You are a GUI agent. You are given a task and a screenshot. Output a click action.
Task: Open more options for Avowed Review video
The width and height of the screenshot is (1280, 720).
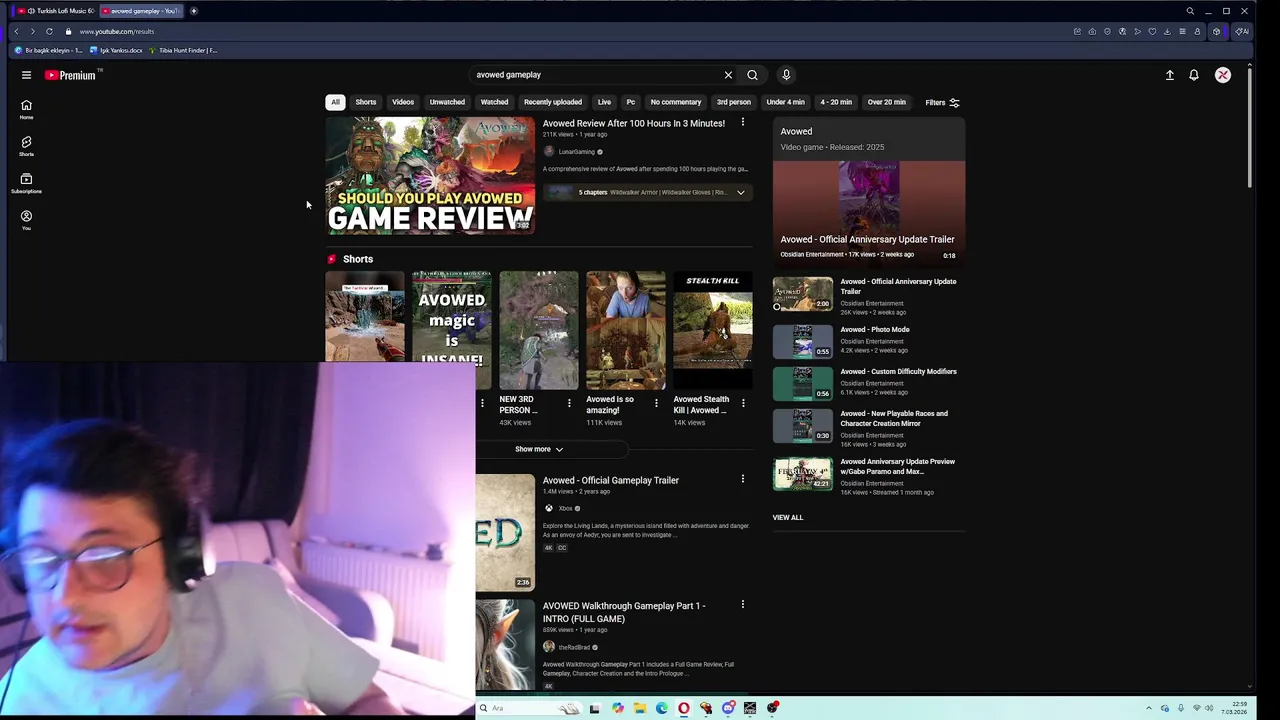click(x=742, y=123)
